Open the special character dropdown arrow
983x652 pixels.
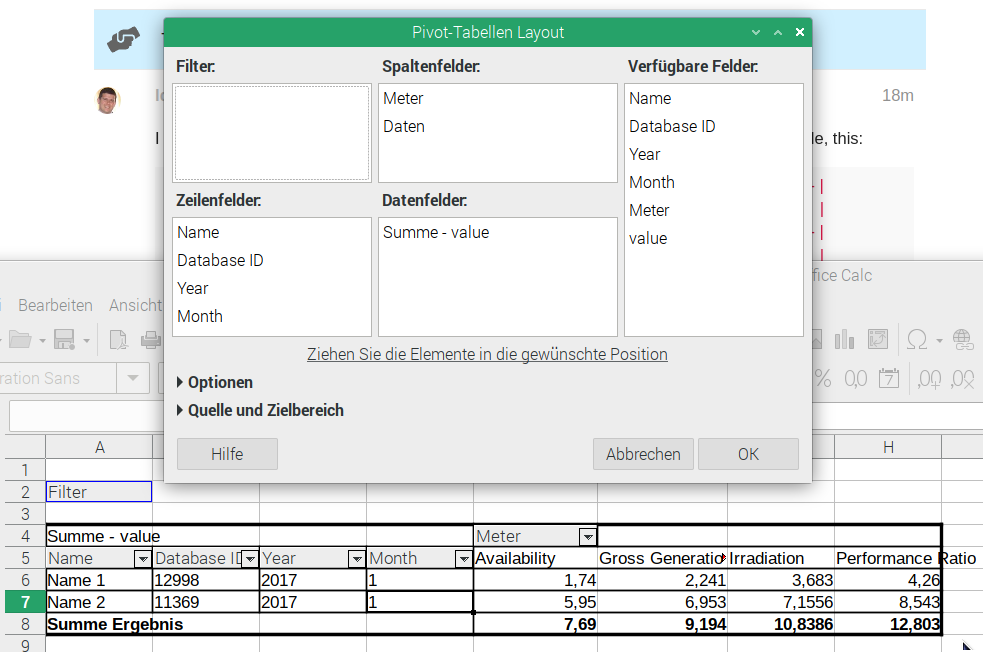point(939,340)
